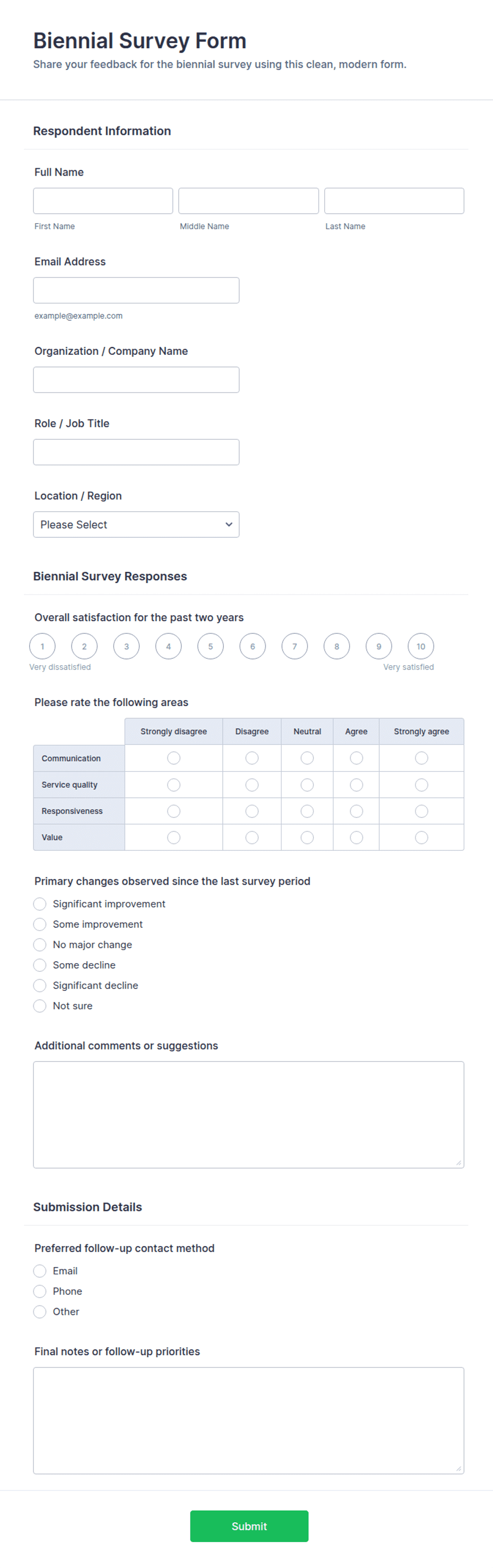Select satisfaction rating 1
The image size is (493, 1568).
(x=42, y=647)
